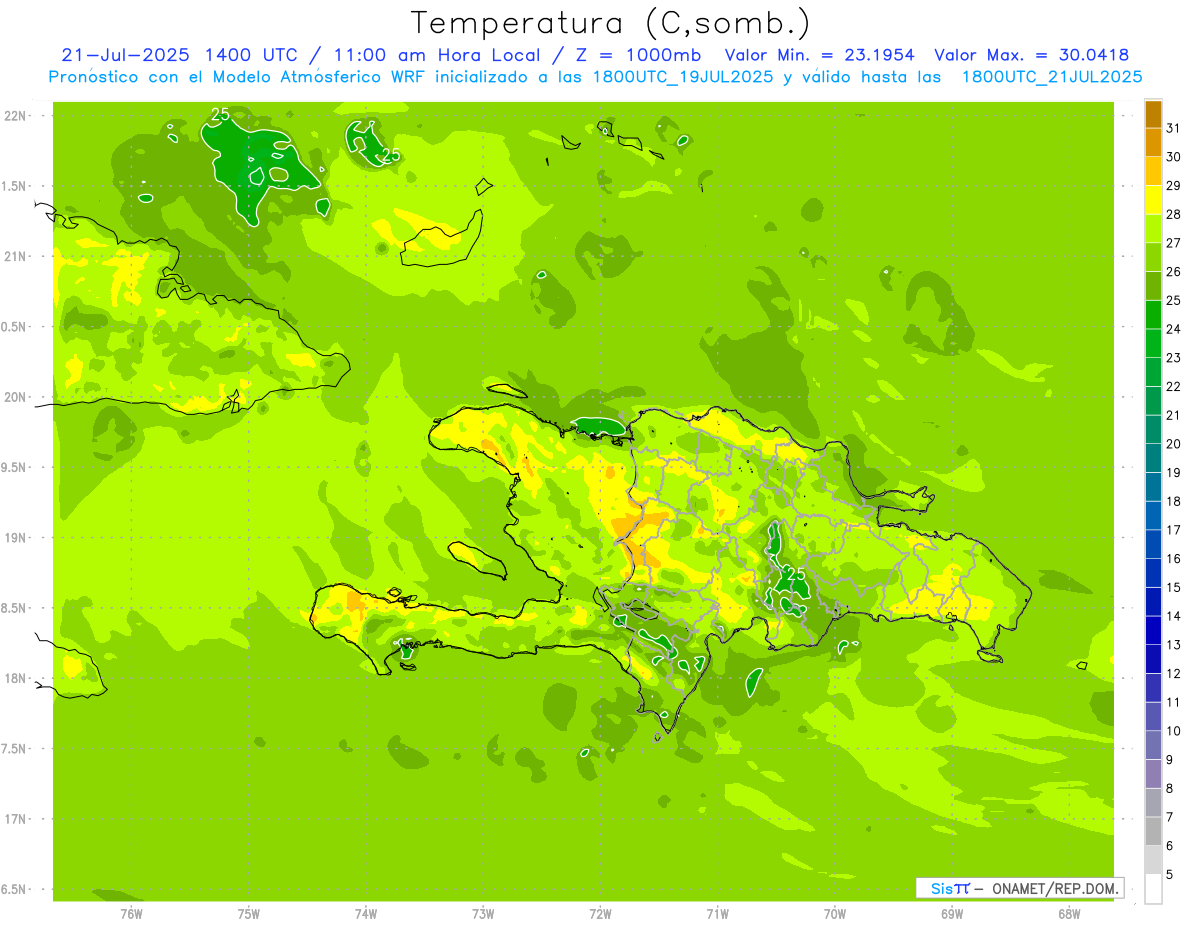The height and width of the screenshot is (927, 1200).
Task: Click the "SisPI – ONAMET/REP.DOM." credit box
Action: click(x=1019, y=888)
